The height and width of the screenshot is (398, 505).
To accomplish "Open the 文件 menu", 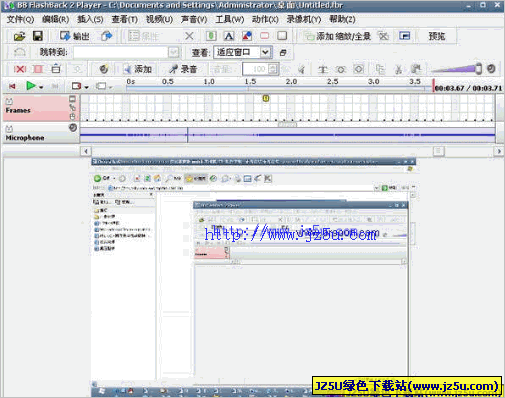I will click(20, 19).
